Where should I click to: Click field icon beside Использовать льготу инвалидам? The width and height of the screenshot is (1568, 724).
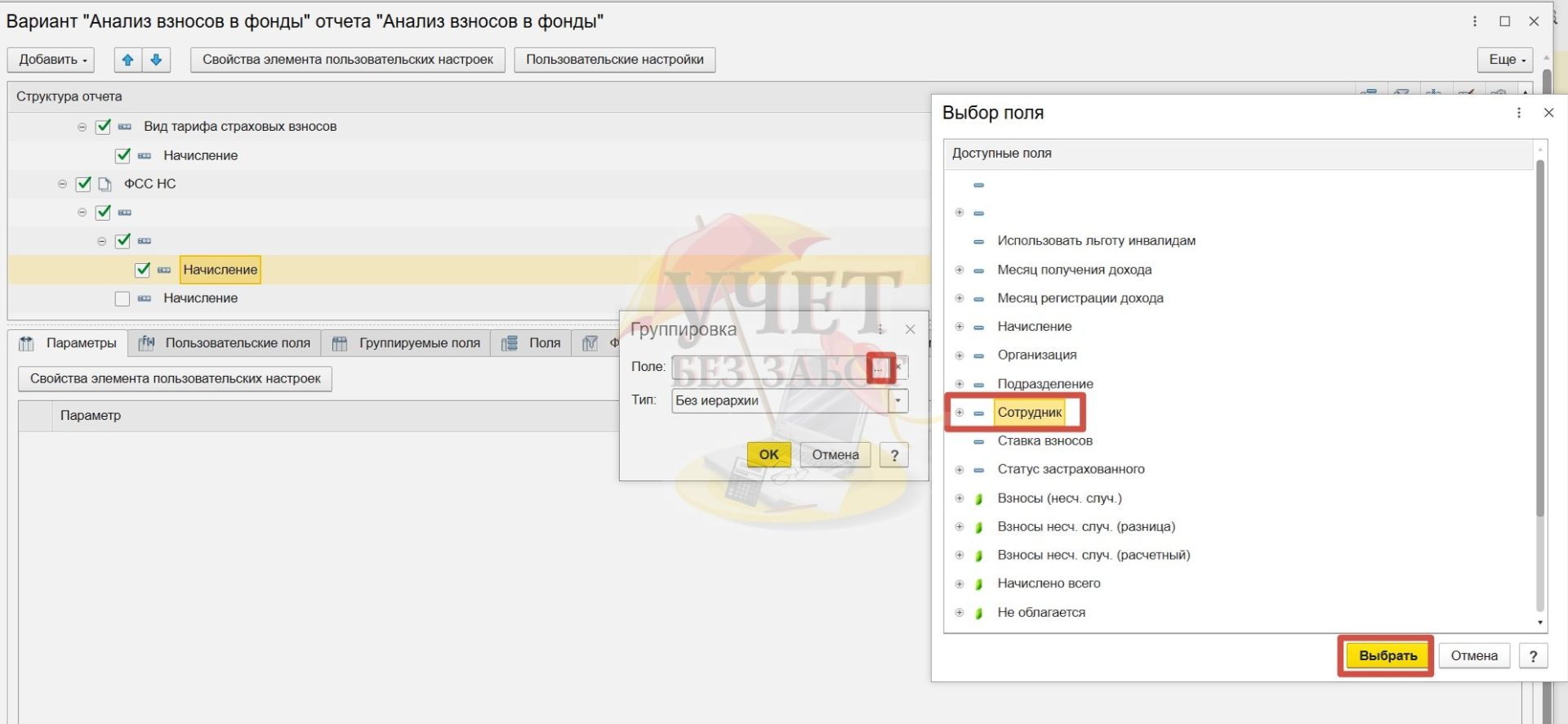coord(978,241)
